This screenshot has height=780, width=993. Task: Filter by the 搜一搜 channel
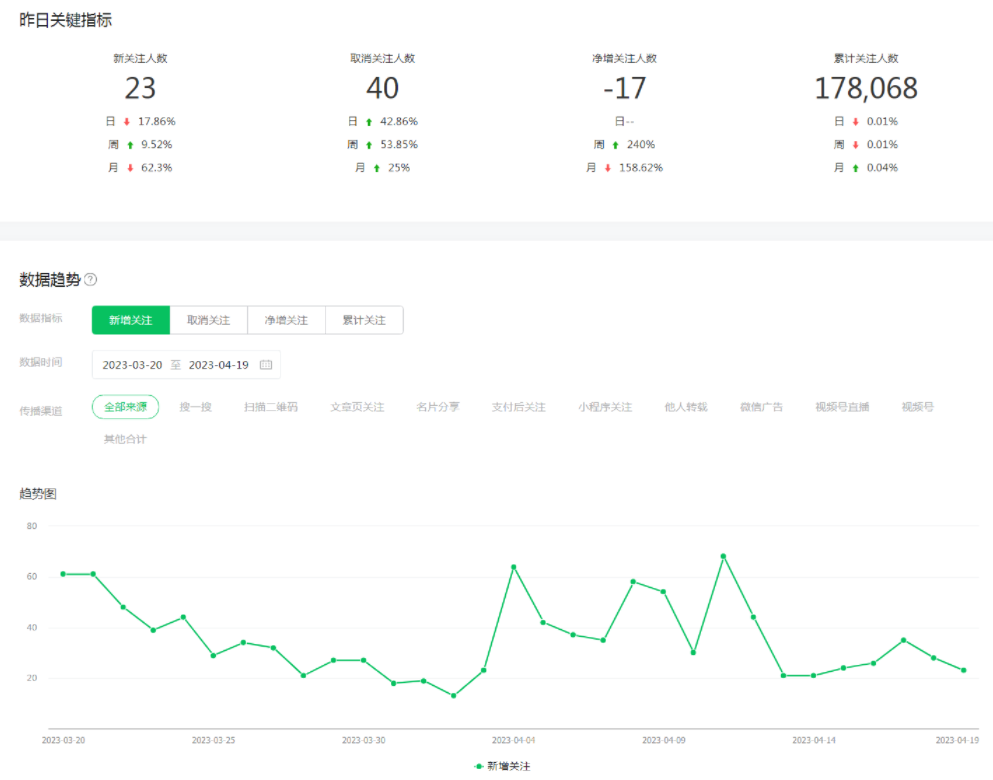click(195, 407)
